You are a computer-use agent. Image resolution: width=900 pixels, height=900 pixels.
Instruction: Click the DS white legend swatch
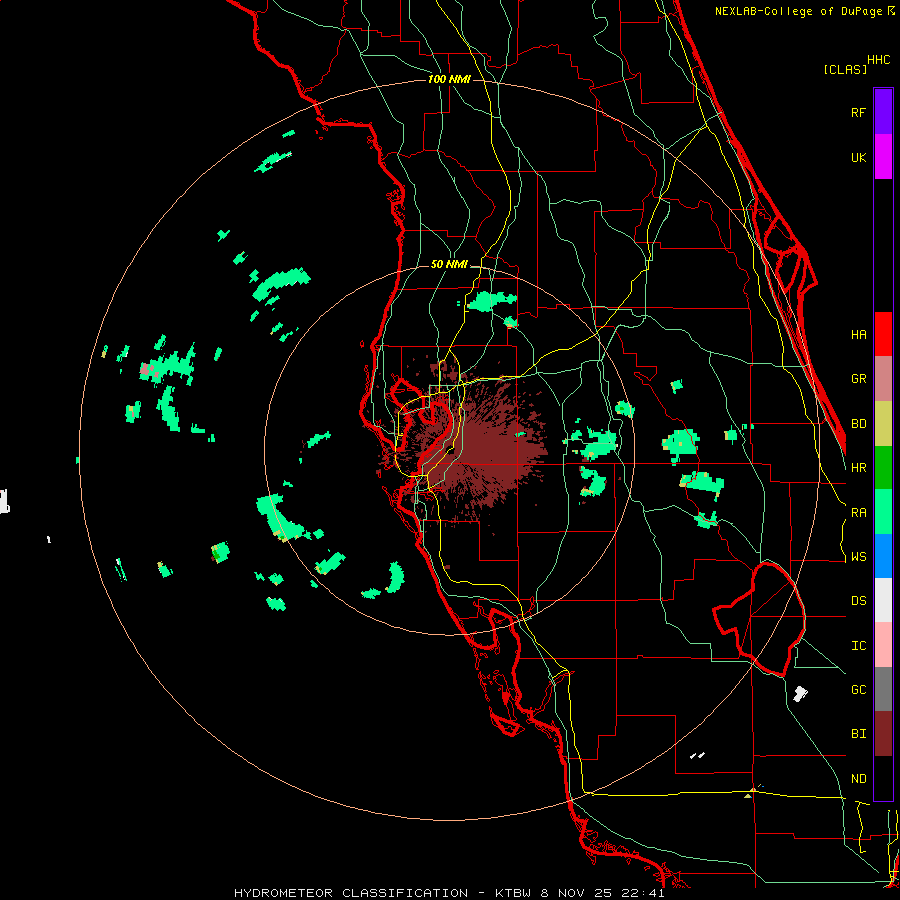(883, 600)
